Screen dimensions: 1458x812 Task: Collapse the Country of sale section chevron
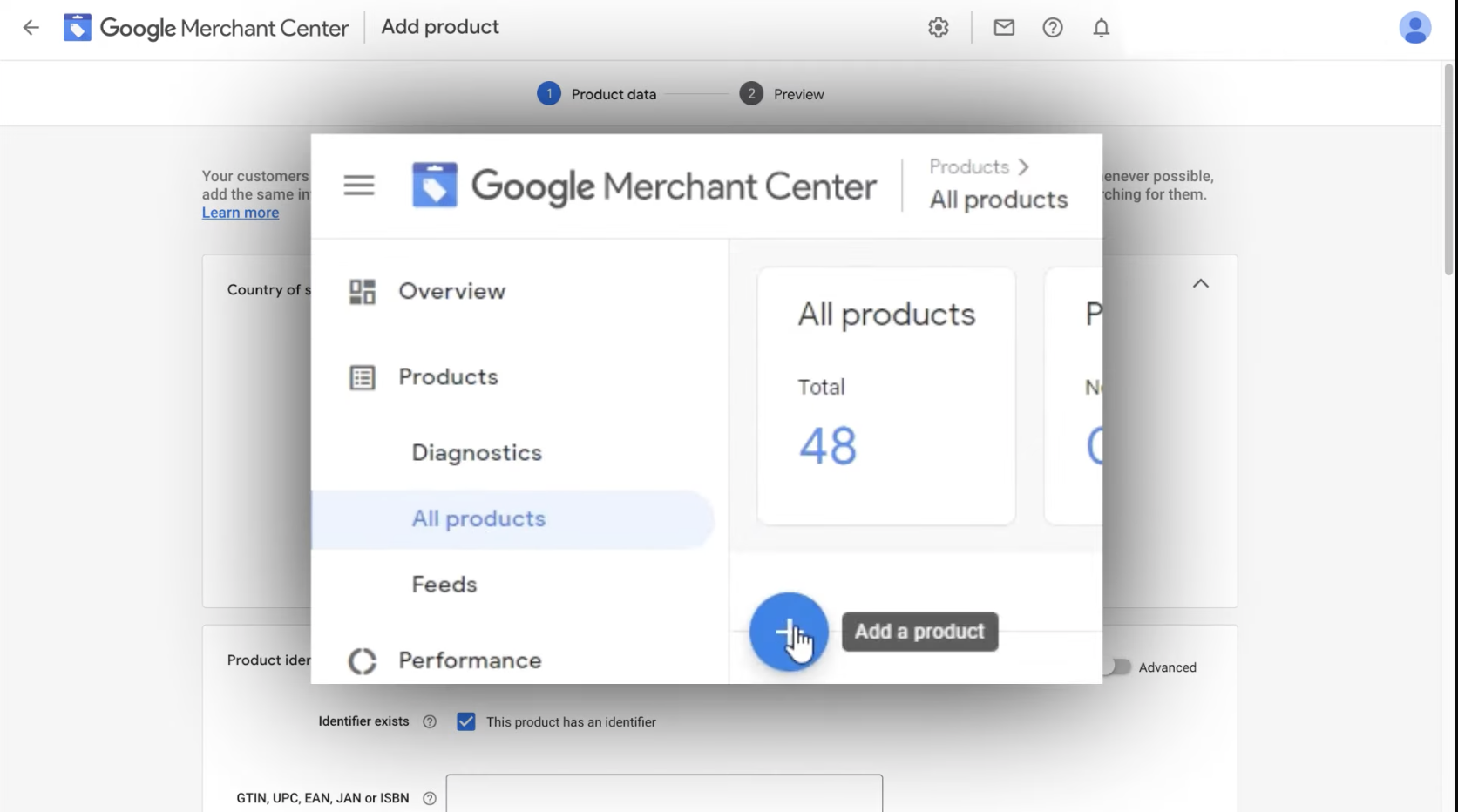(1201, 283)
